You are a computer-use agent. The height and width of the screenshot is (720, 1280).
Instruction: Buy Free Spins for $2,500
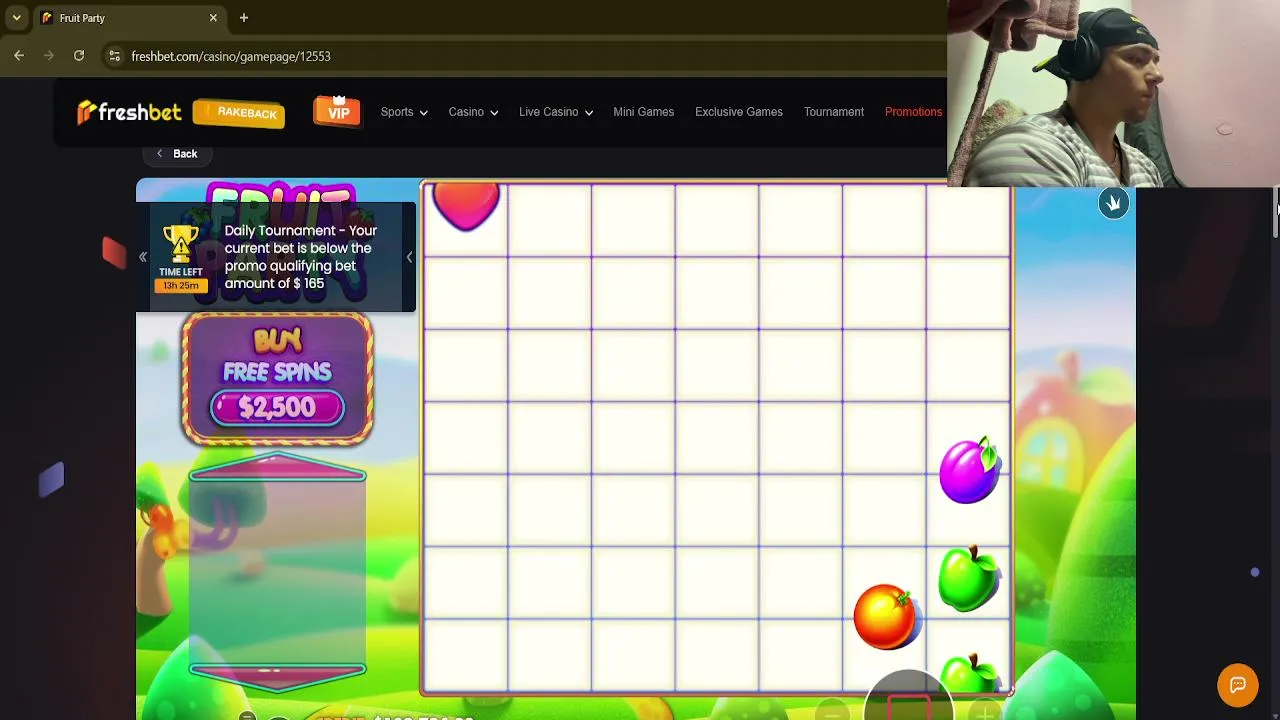tap(277, 379)
